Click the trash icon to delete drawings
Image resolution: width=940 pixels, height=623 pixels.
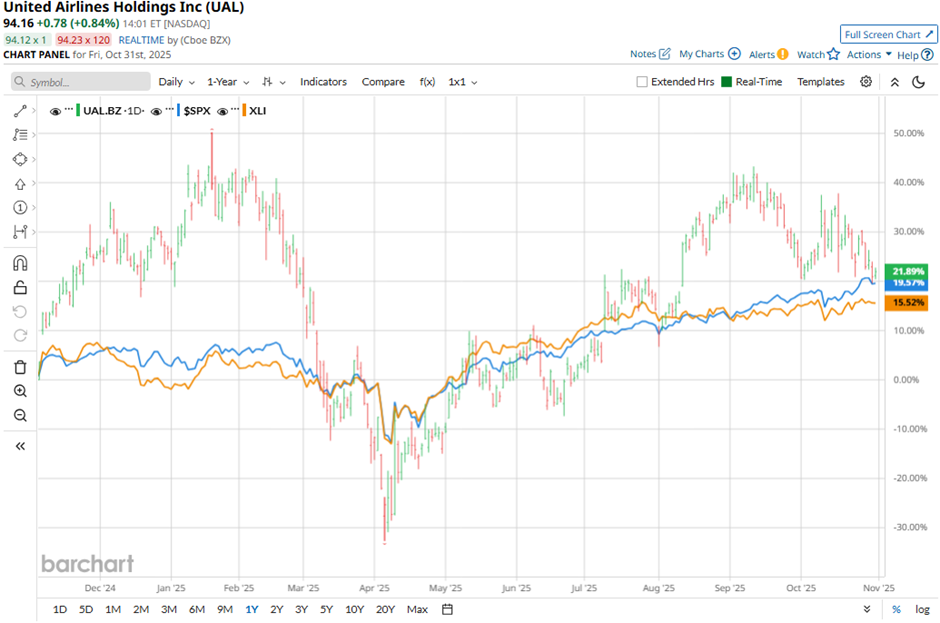pyautogui.click(x=20, y=367)
